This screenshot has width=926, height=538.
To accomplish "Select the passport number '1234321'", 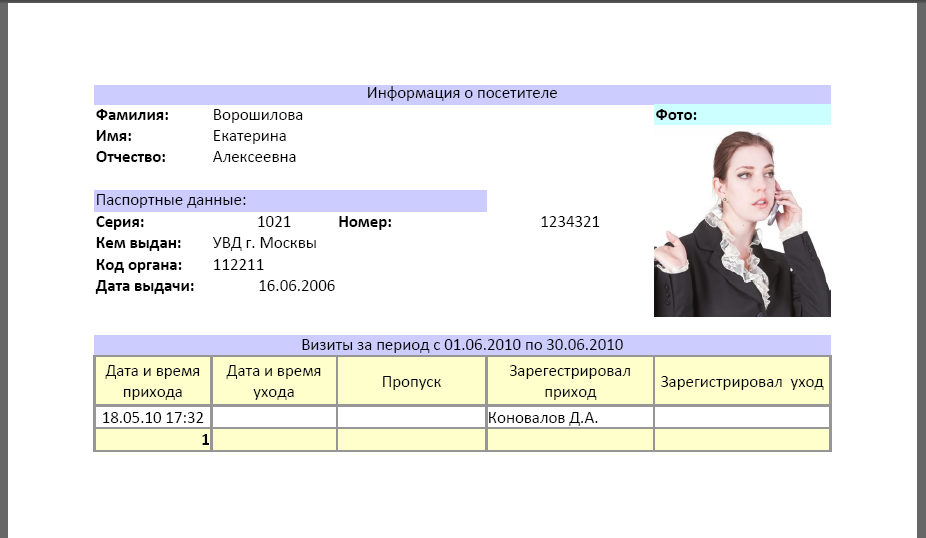I will 570,222.
